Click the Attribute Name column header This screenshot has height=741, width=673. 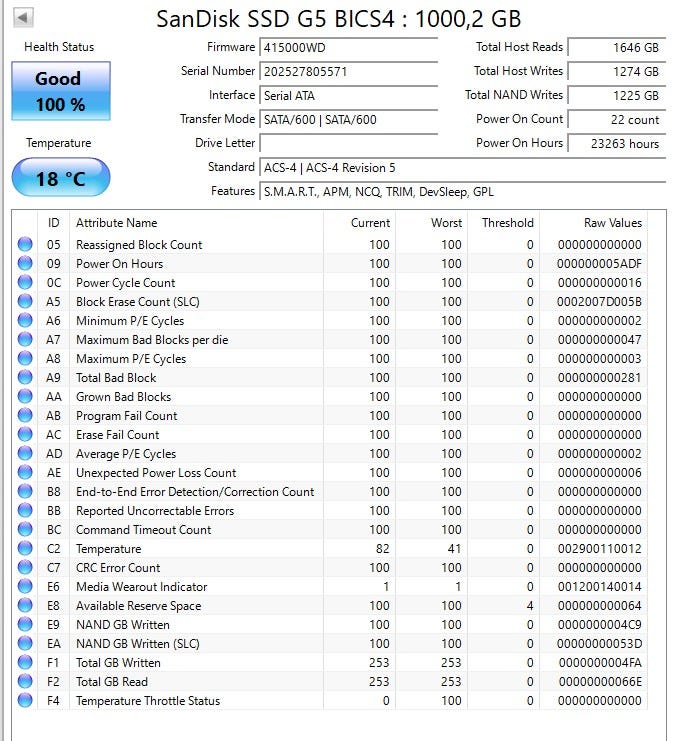pyautogui.click(x=196, y=223)
